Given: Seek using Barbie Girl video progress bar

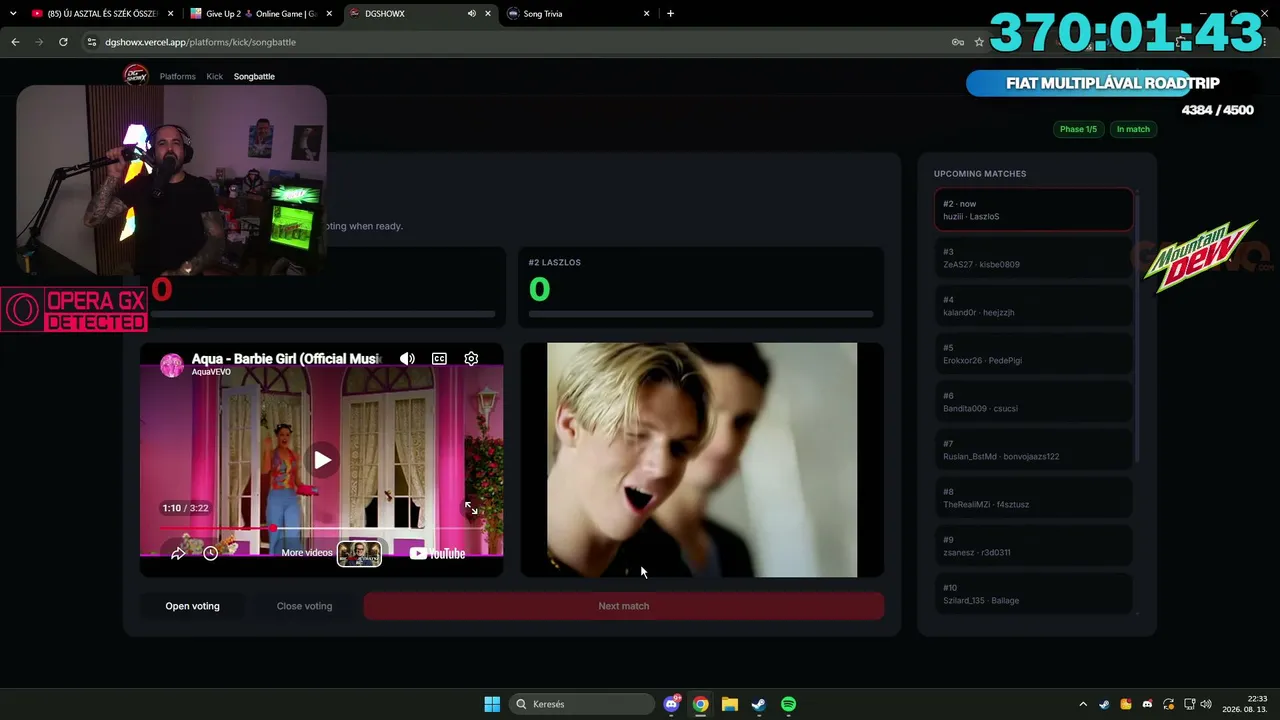Looking at the screenshot, I should pyautogui.click(x=322, y=527).
